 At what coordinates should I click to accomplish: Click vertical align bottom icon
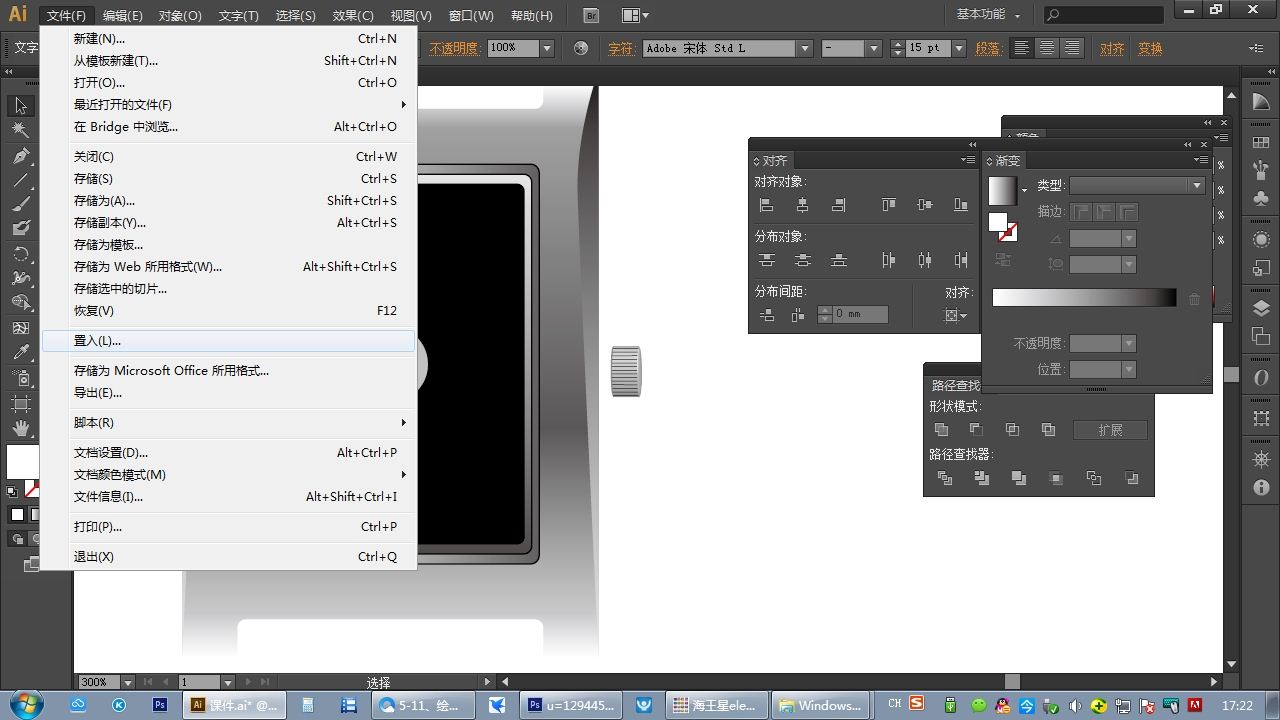click(x=960, y=205)
